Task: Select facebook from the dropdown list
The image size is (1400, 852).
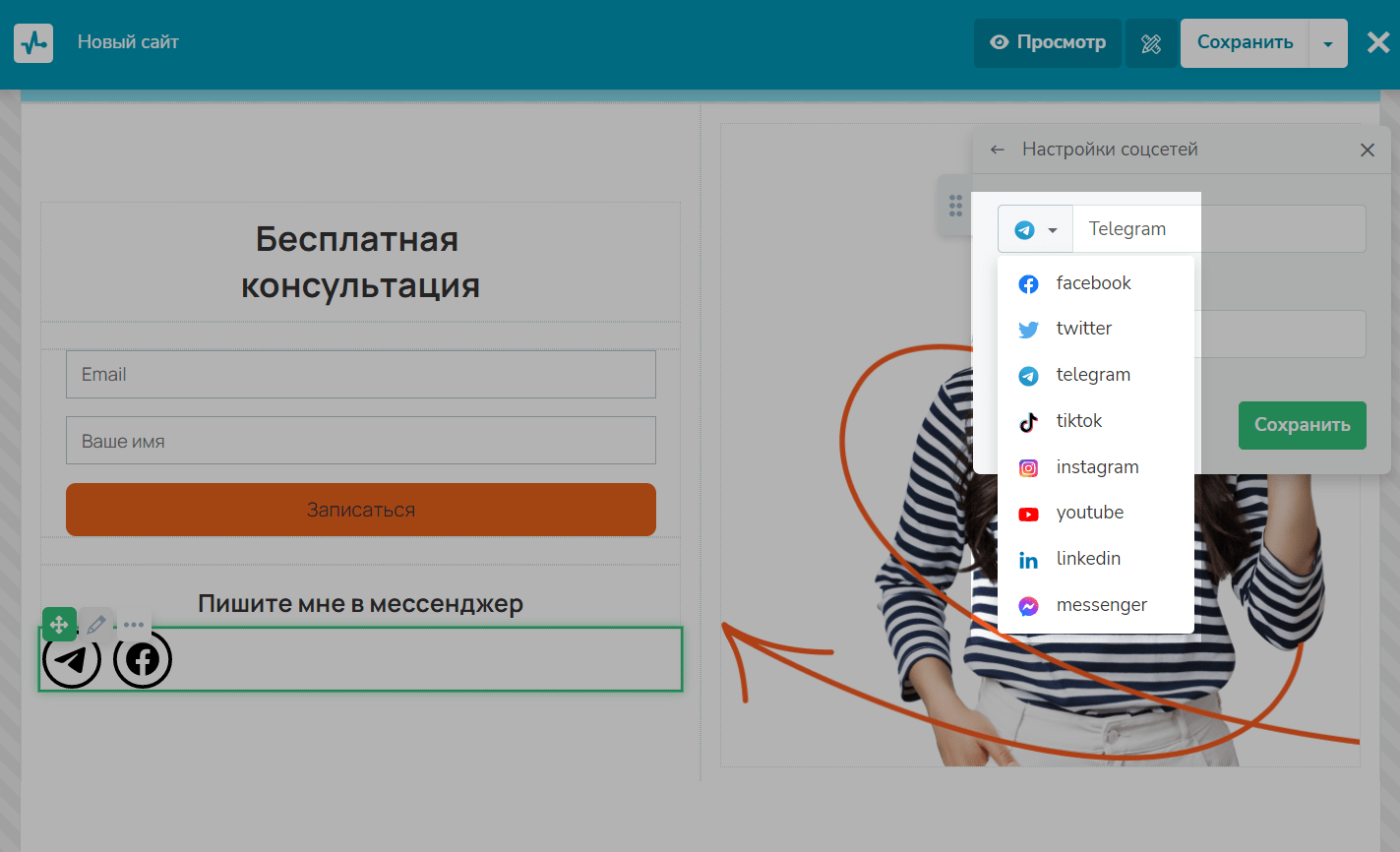Action: coord(1093,283)
